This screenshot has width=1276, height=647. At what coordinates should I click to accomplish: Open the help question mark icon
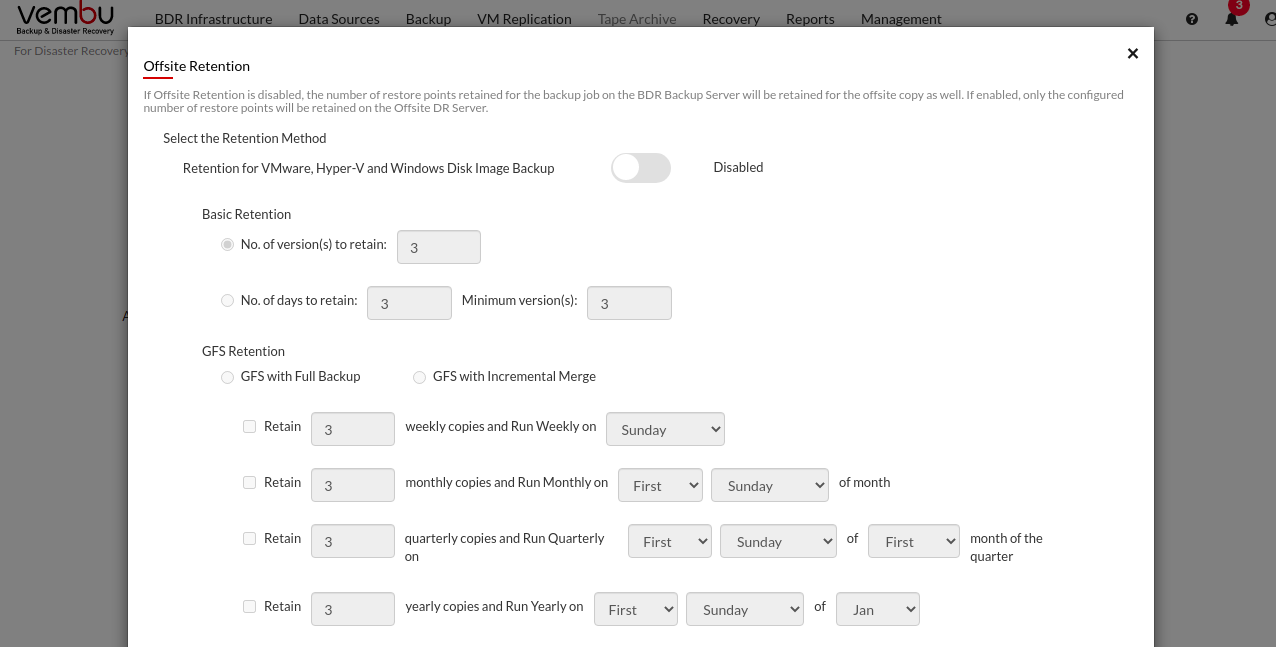point(1192,19)
